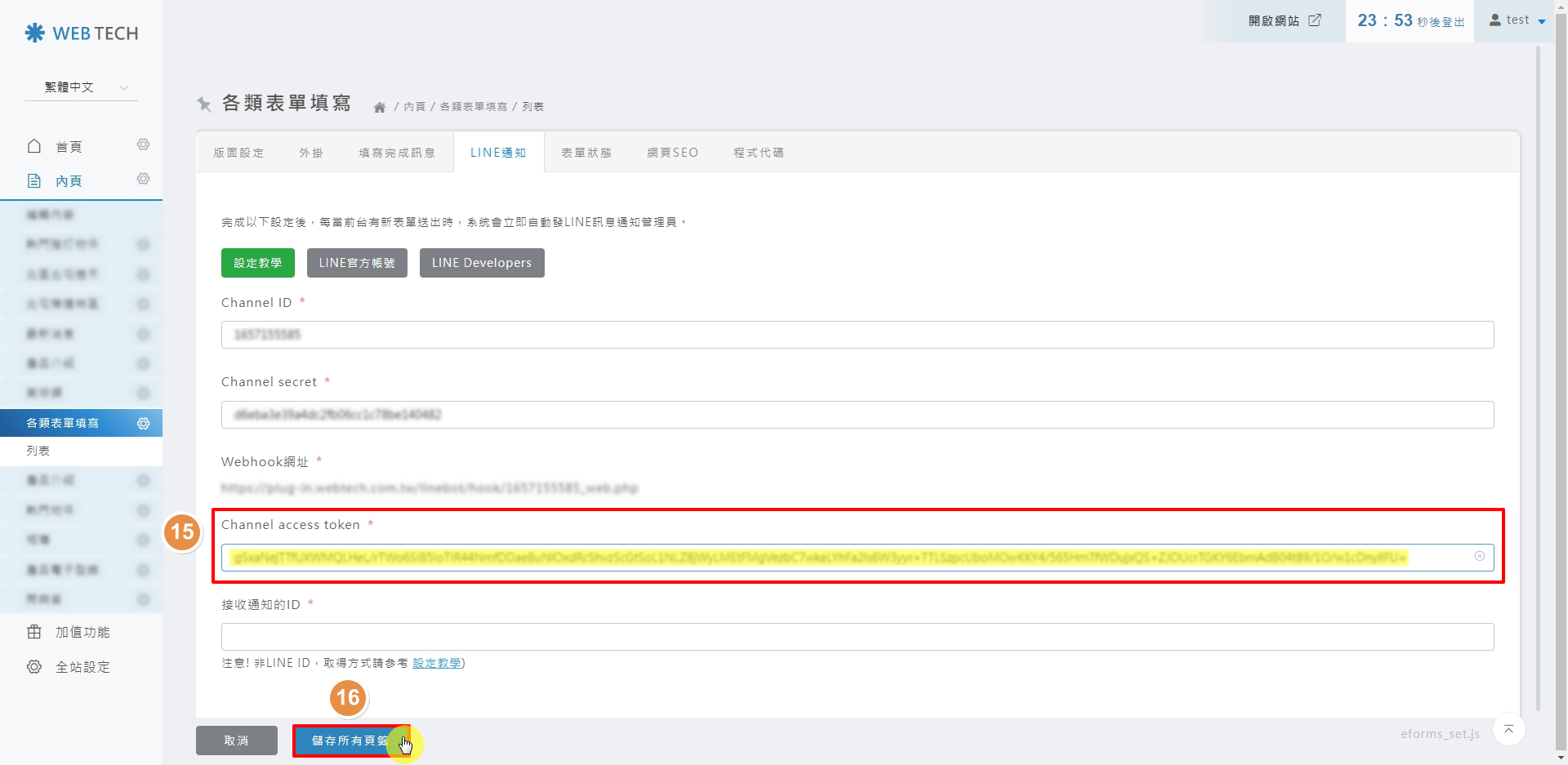
Task: Switch to the 版面設定 tab
Action: [x=238, y=153]
